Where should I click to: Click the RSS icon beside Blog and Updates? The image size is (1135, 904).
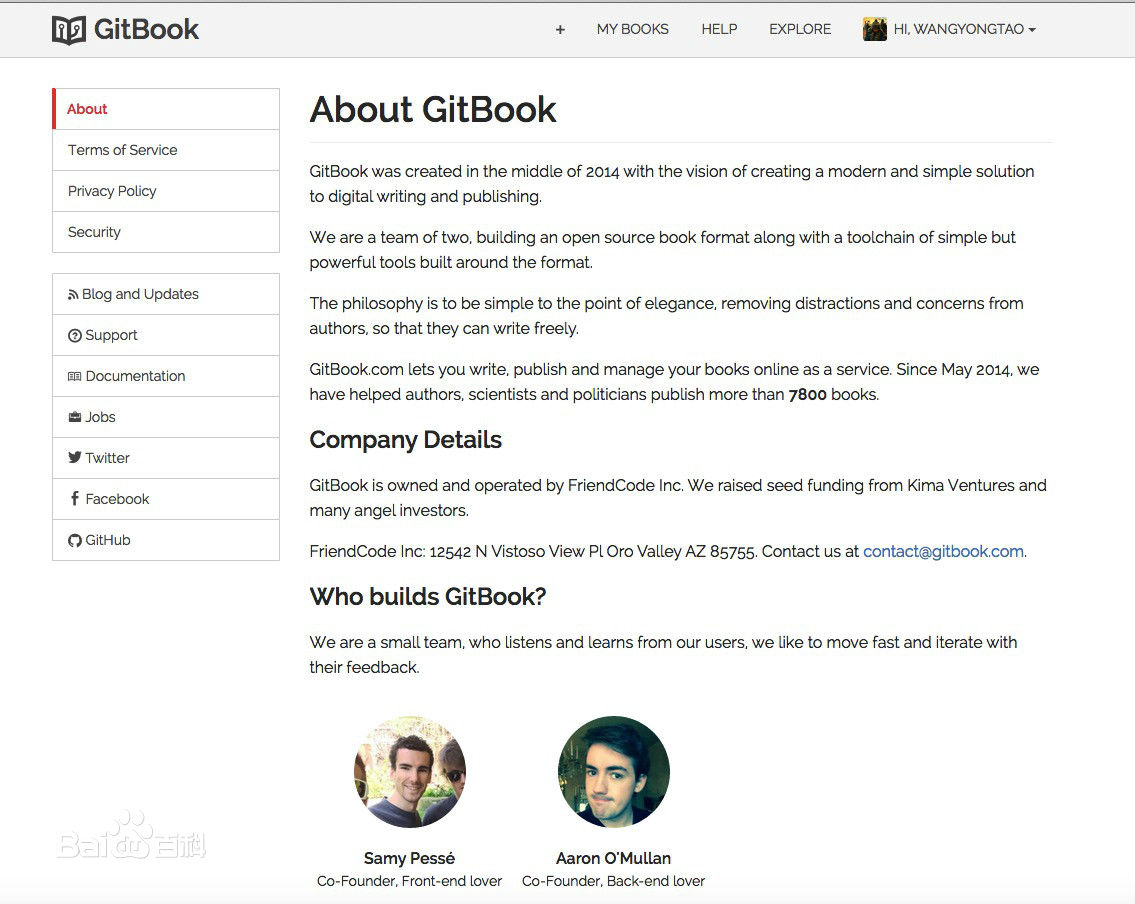pyautogui.click(x=73, y=295)
